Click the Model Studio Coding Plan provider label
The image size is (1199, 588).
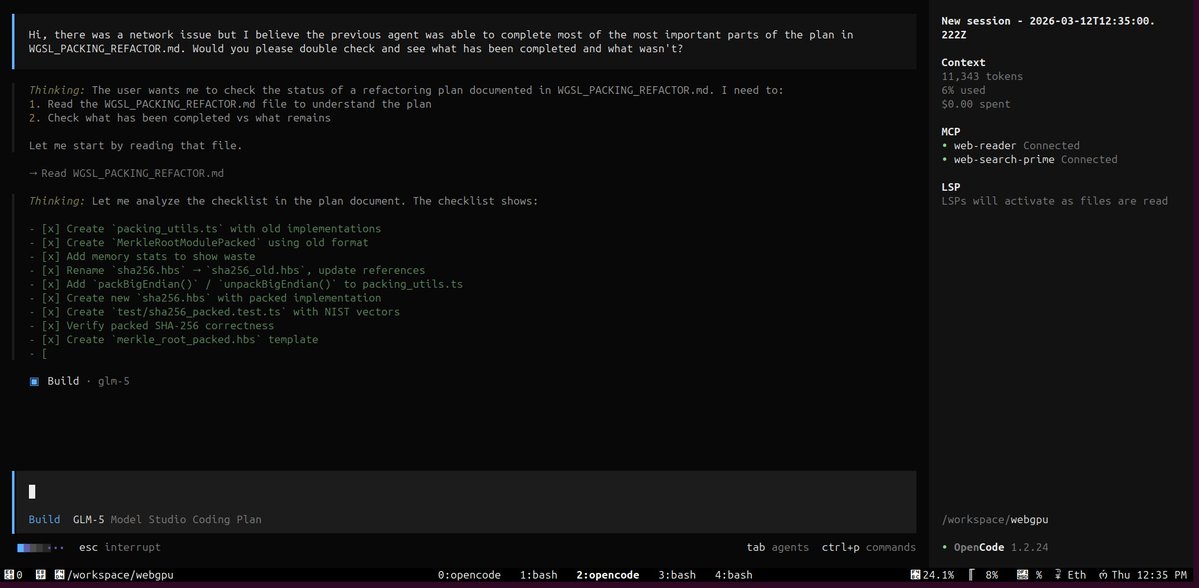[186, 519]
